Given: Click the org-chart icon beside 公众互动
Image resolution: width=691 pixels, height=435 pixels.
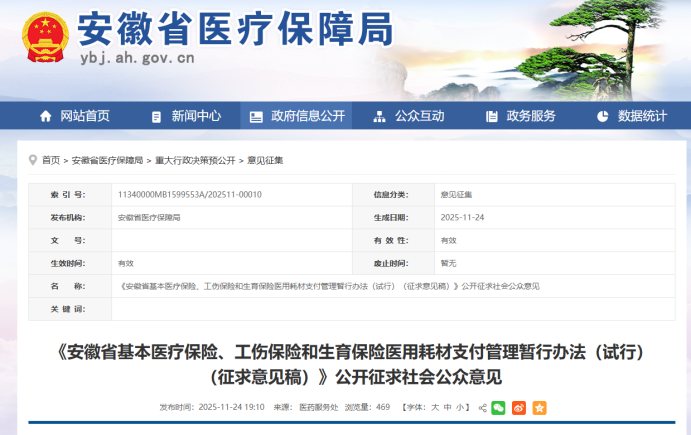Looking at the screenshot, I should click(x=379, y=117).
